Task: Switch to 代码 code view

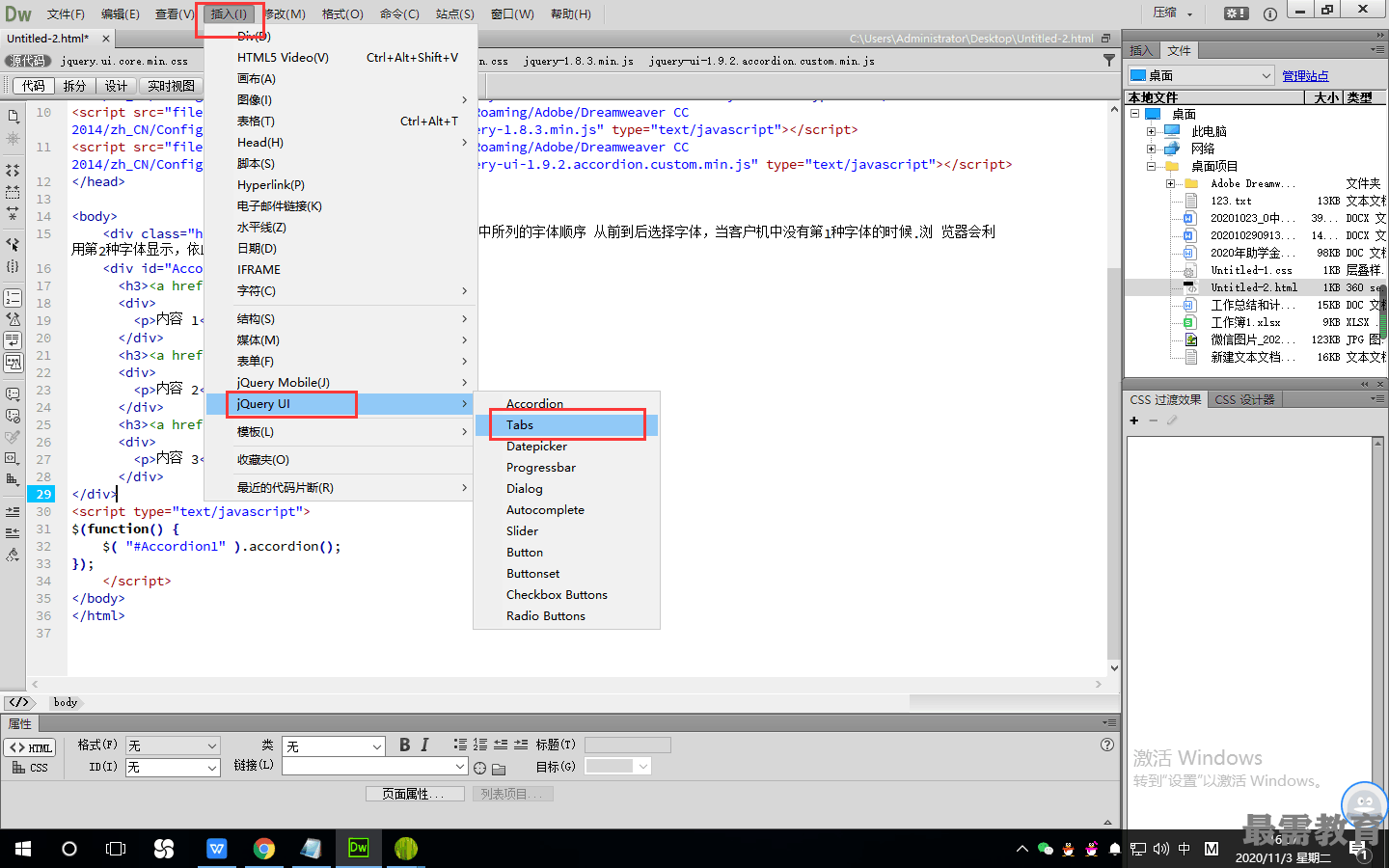Action: 34,86
